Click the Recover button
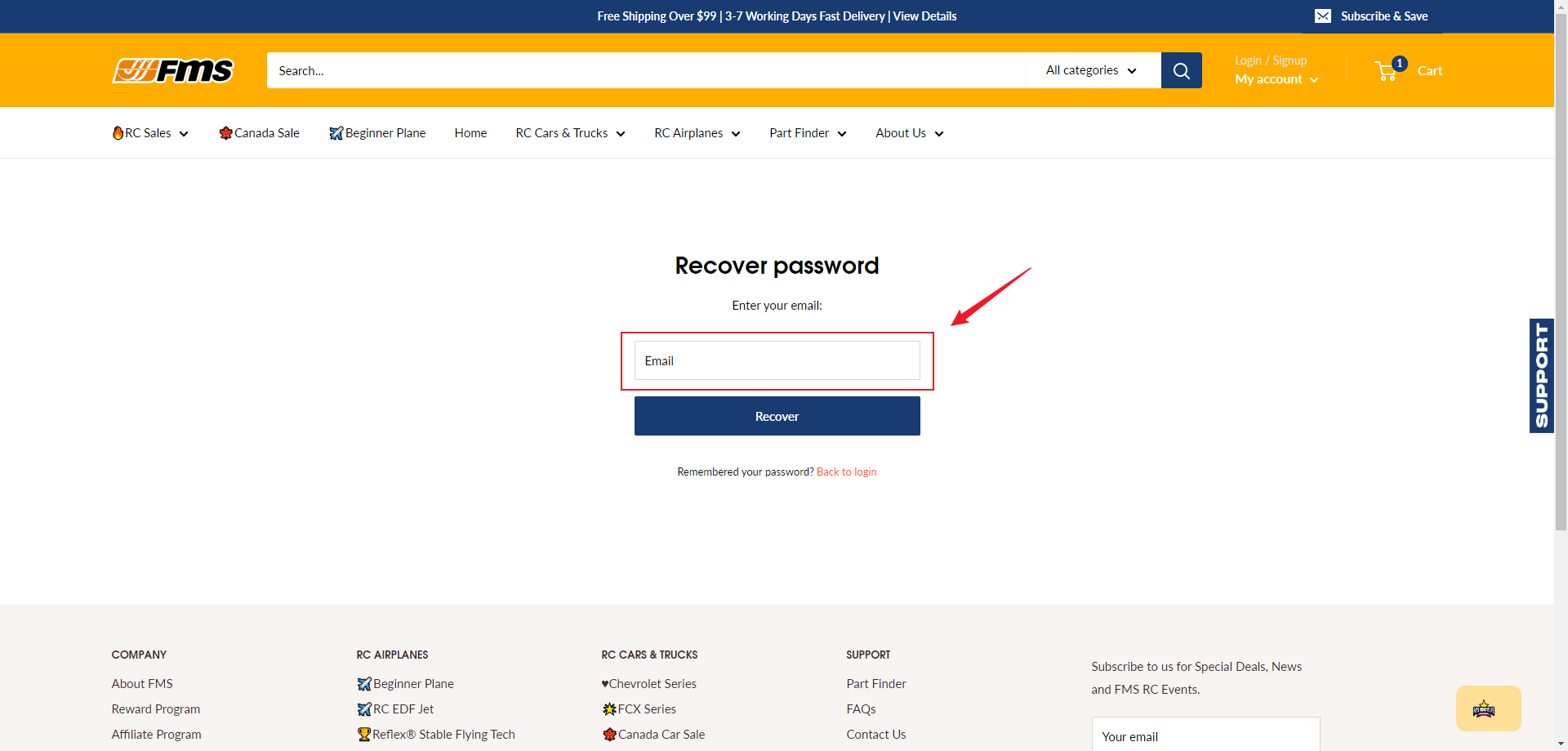The height and width of the screenshot is (751, 1568). pos(777,415)
